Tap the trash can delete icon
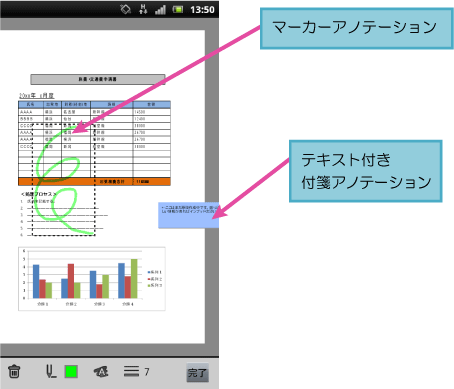454x389 pixels. click(x=14, y=371)
